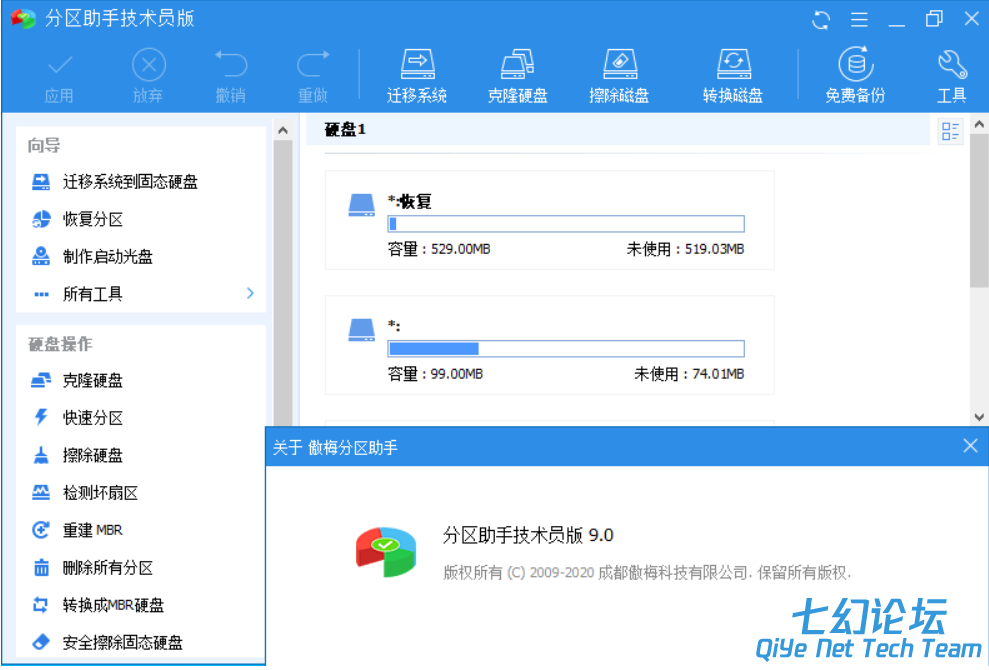This screenshot has width=989, height=670.
Task: Toggle the disk list view mode icon
Action: pyautogui.click(x=950, y=131)
